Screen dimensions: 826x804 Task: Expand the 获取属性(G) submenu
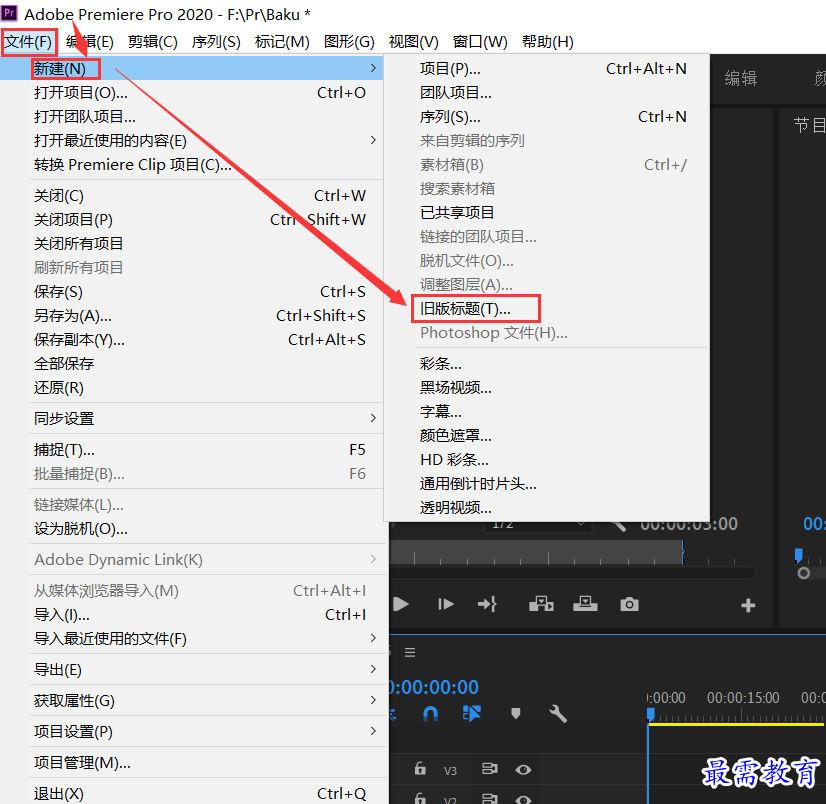tap(373, 700)
